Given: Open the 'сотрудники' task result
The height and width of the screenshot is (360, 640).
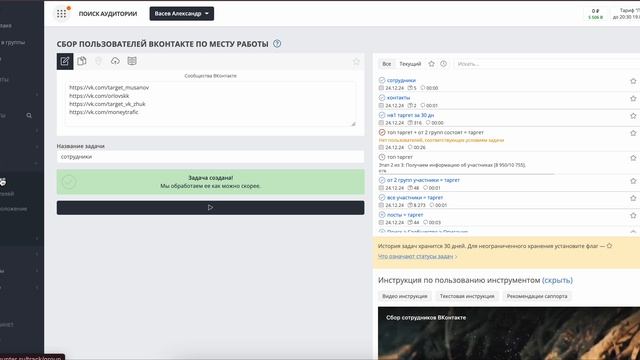Looking at the screenshot, I should [x=401, y=80].
